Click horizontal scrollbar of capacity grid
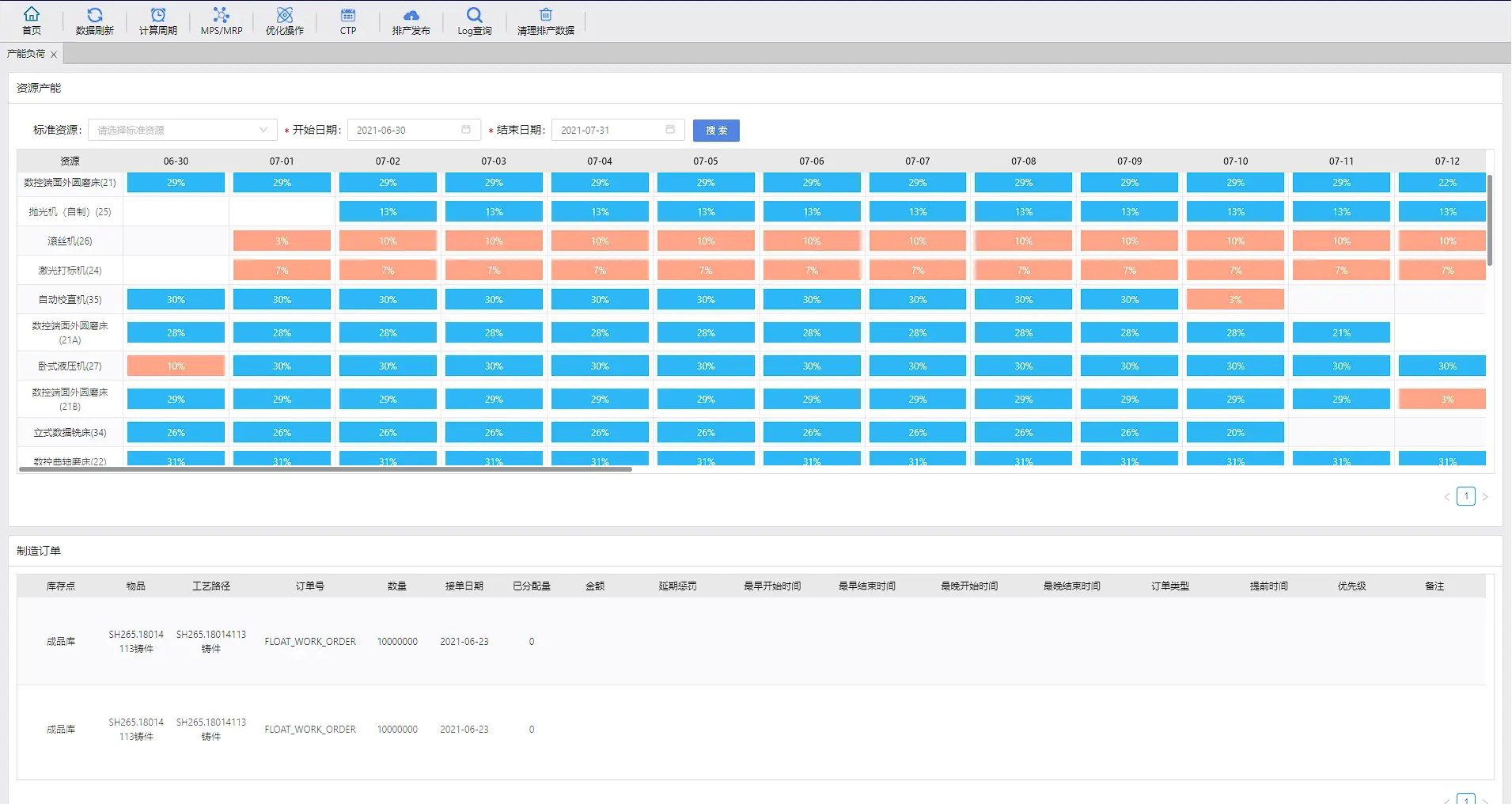Viewport: 1512px width, 804px height. pos(325,469)
